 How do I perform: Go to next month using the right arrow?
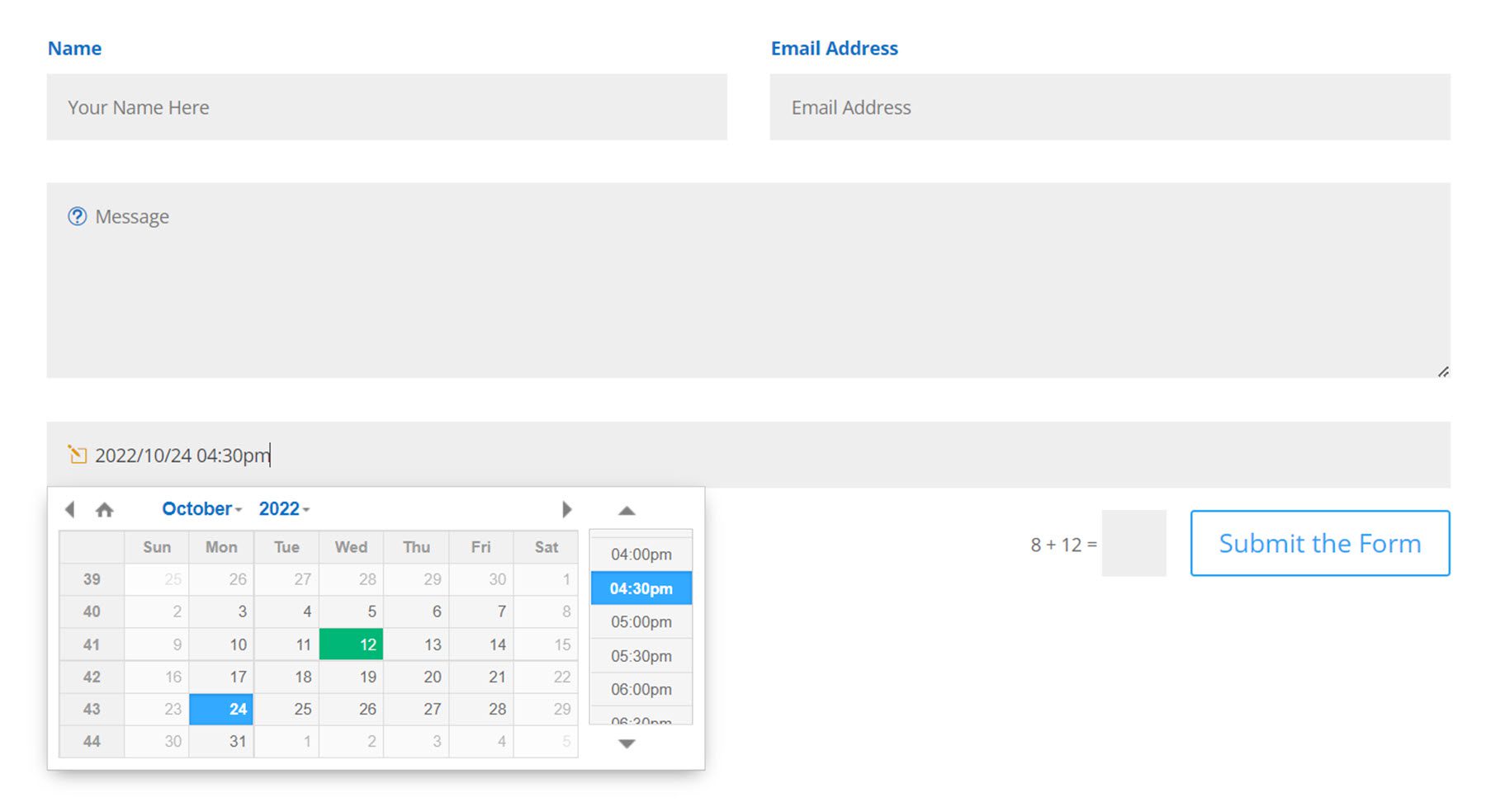tap(567, 509)
